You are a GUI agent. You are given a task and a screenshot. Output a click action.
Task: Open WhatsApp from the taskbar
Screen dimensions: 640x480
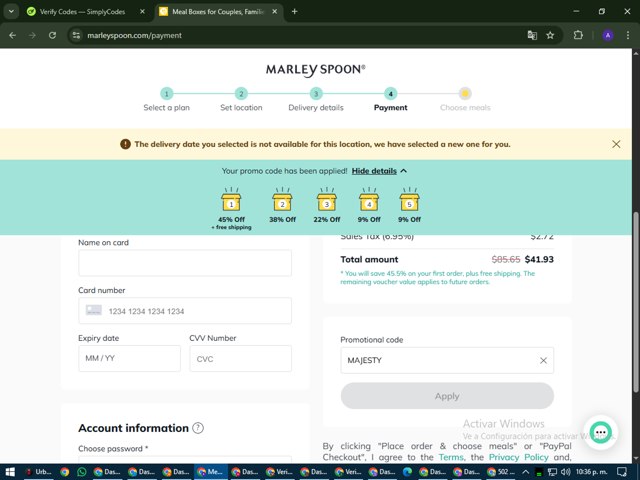click(82, 472)
